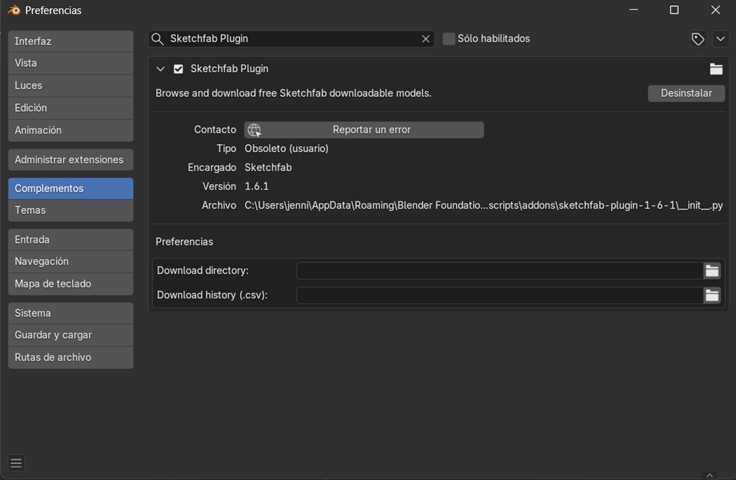Image resolution: width=736 pixels, height=480 pixels.
Task: Open the hamburger preferences menu
Action: pos(16,463)
